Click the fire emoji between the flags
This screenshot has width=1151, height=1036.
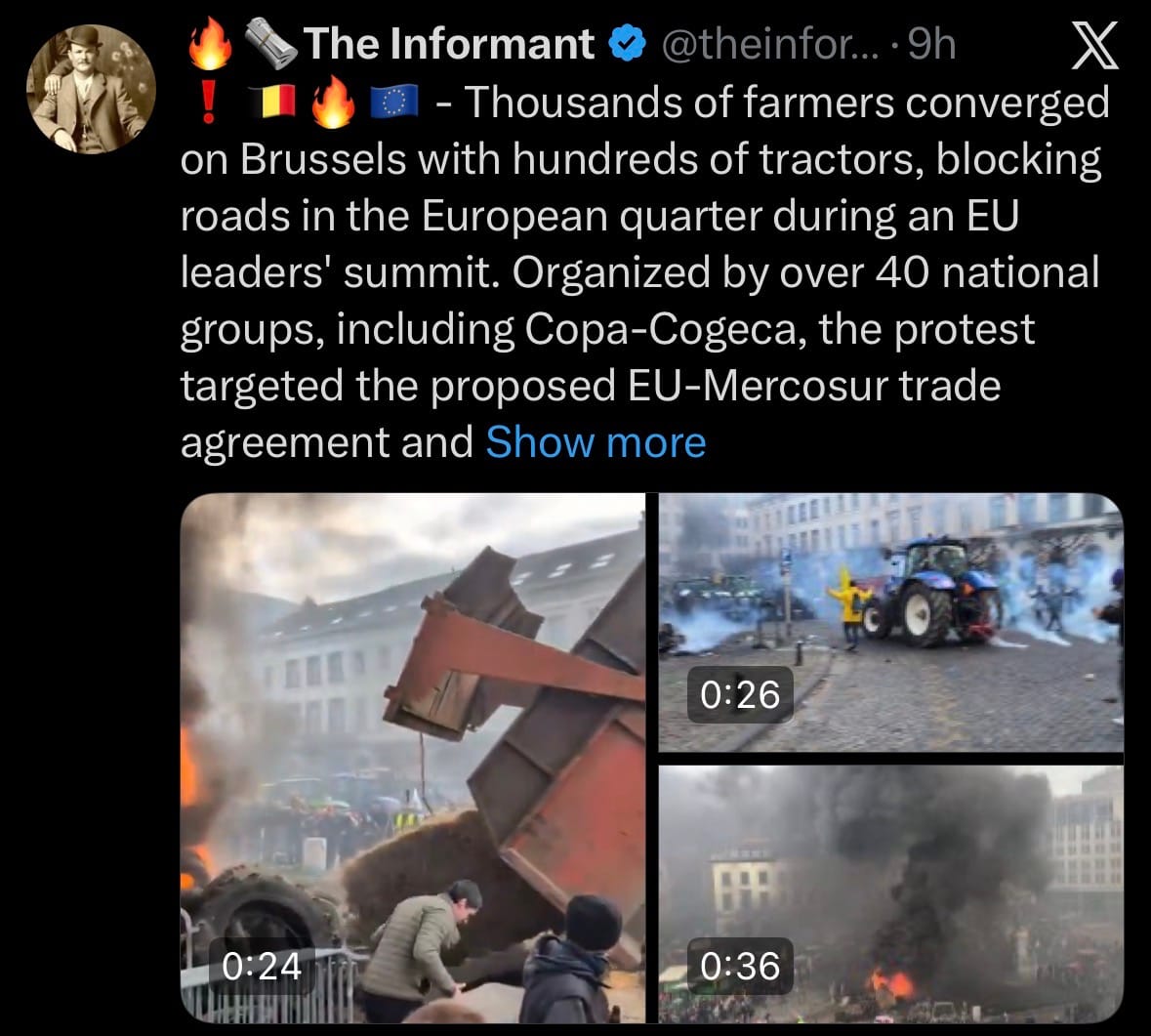click(333, 102)
